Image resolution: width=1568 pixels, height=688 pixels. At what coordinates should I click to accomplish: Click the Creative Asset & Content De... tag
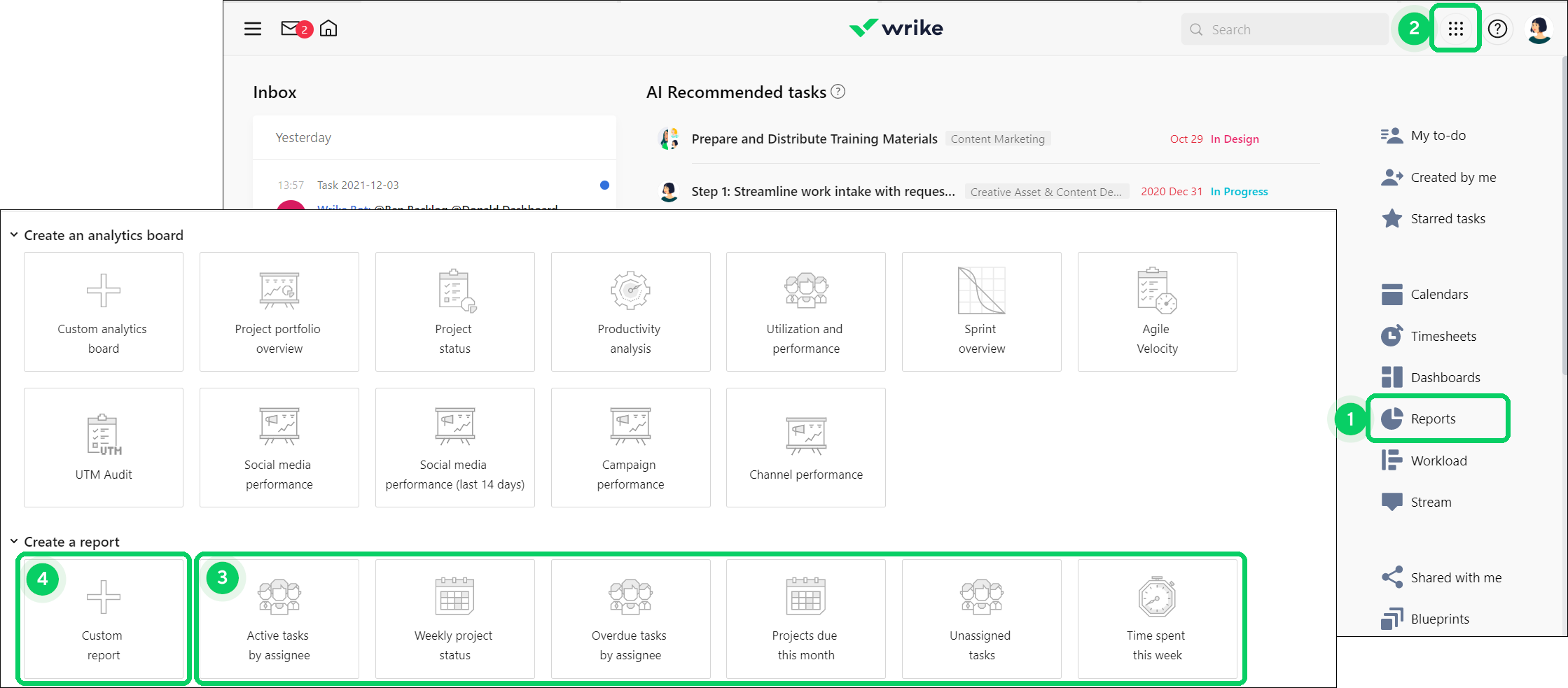tap(1046, 192)
